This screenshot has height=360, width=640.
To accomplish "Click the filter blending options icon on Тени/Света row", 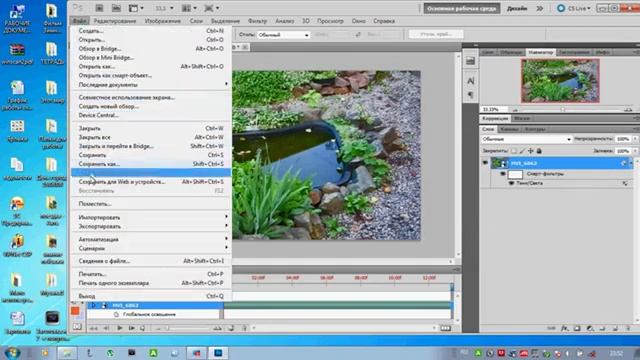I will [625, 183].
